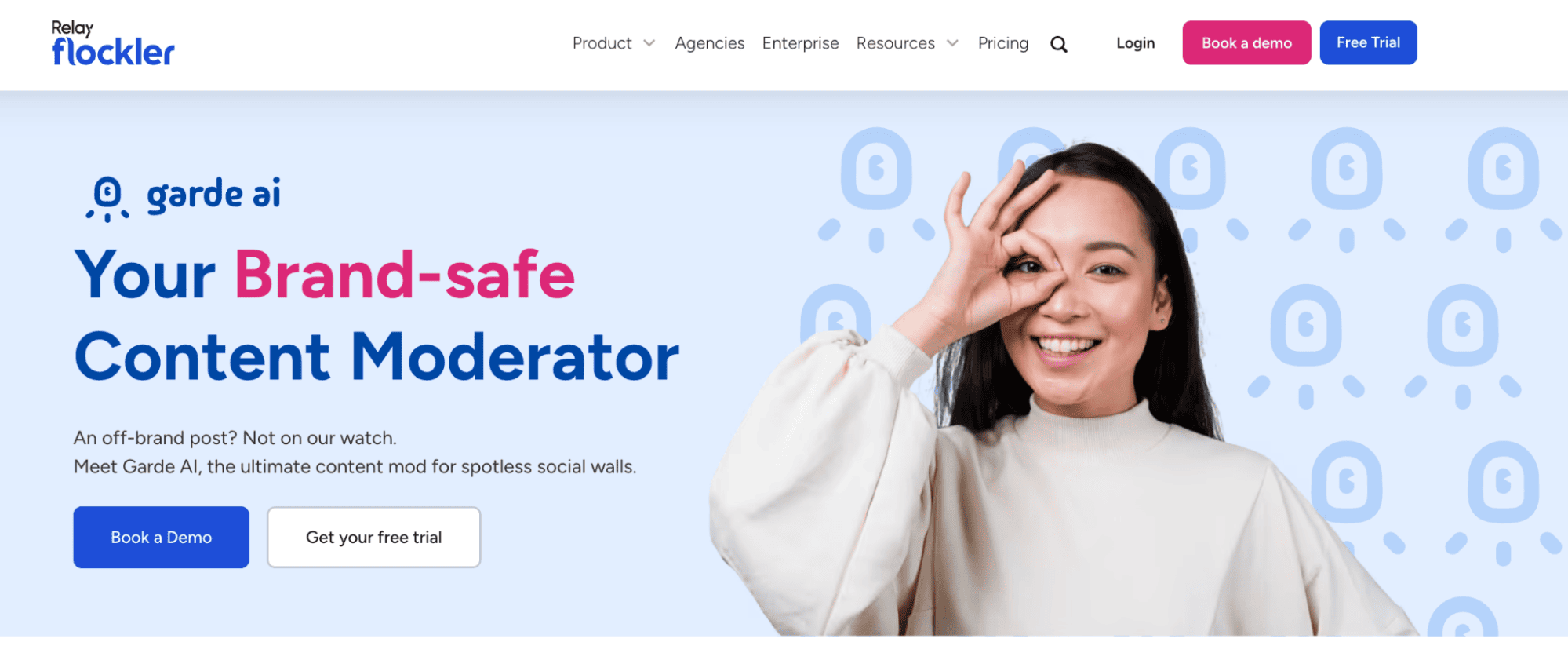
Task: Click the Brand-safe Content Moderator headline
Action: coord(377,316)
